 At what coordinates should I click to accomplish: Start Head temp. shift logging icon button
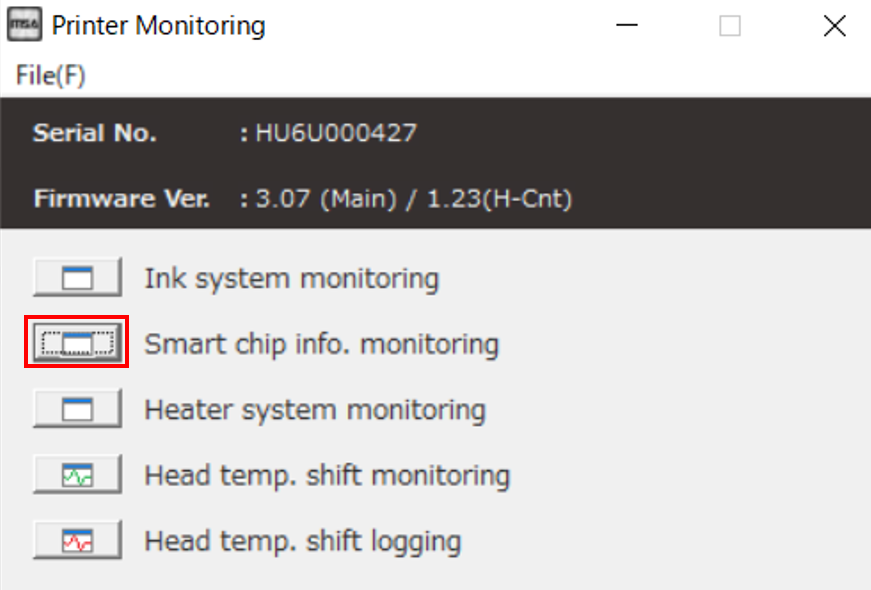(x=77, y=541)
